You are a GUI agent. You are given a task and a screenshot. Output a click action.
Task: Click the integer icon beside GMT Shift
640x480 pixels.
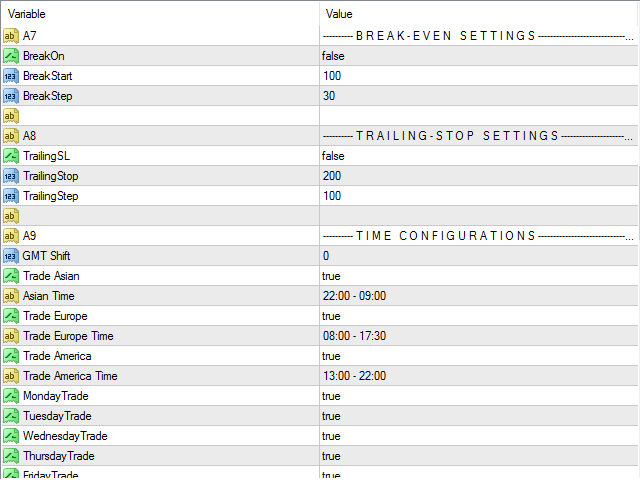pos(11,256)
